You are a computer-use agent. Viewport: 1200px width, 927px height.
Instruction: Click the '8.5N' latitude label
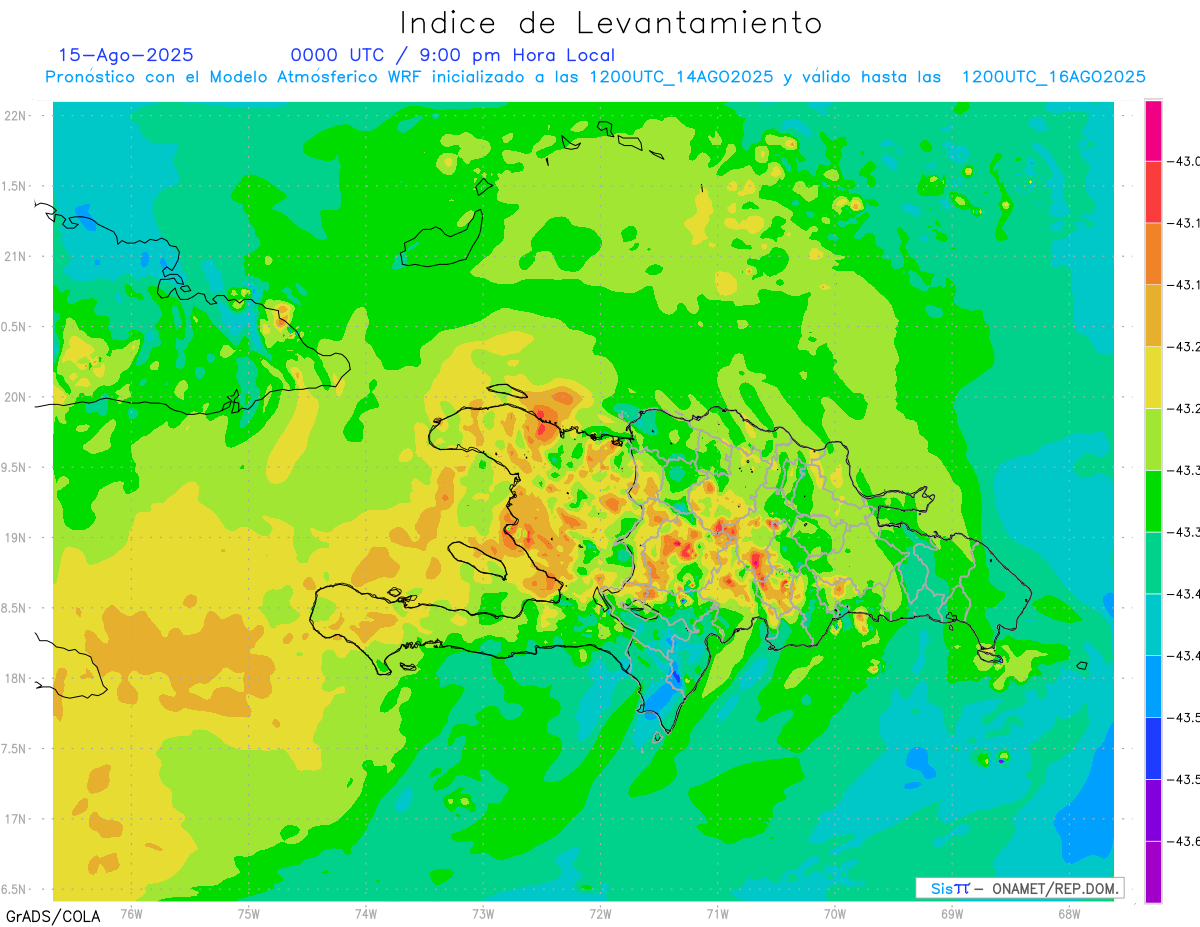point(15,608)
